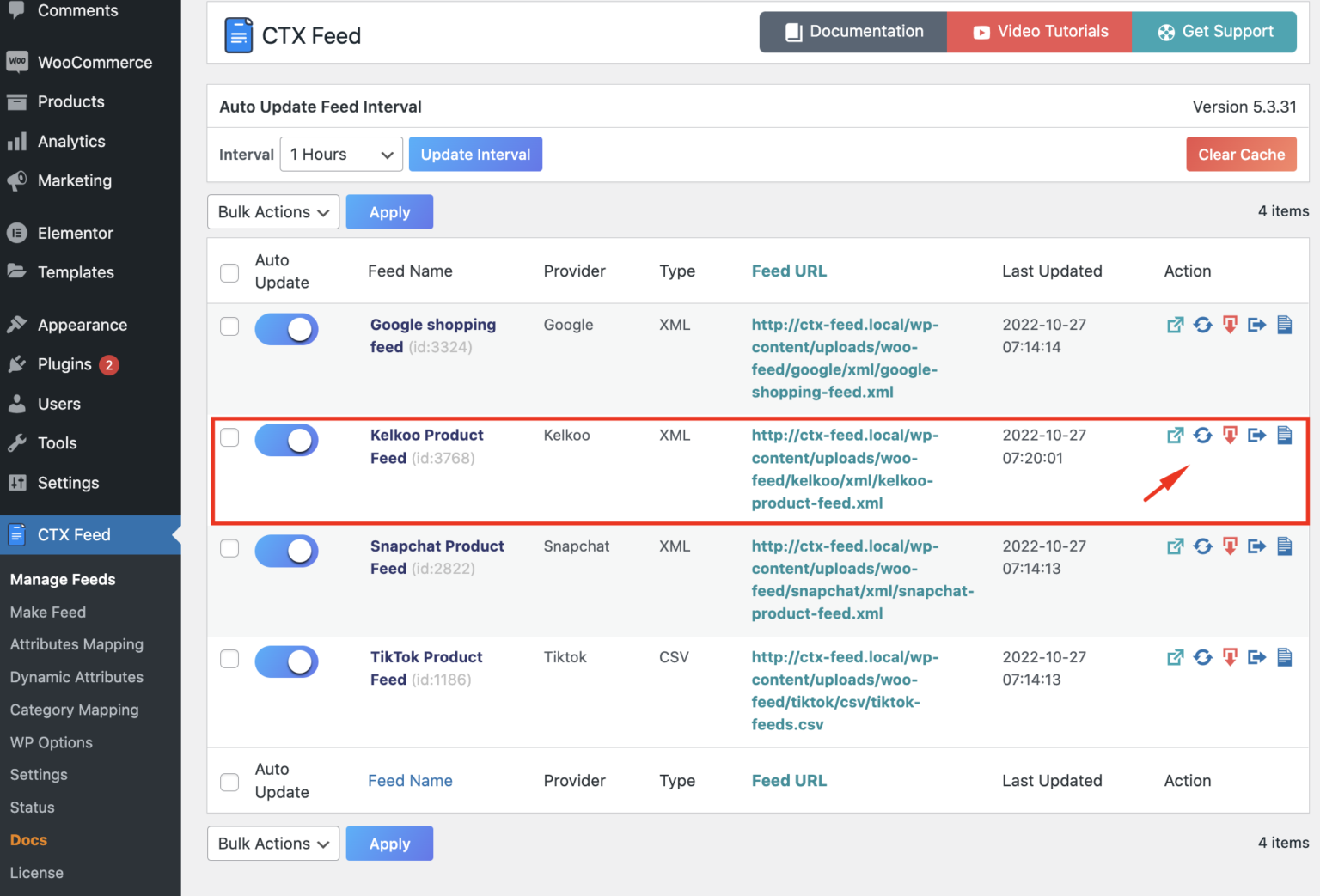Select all feeds using the header checkbox

tap(229, 272)
